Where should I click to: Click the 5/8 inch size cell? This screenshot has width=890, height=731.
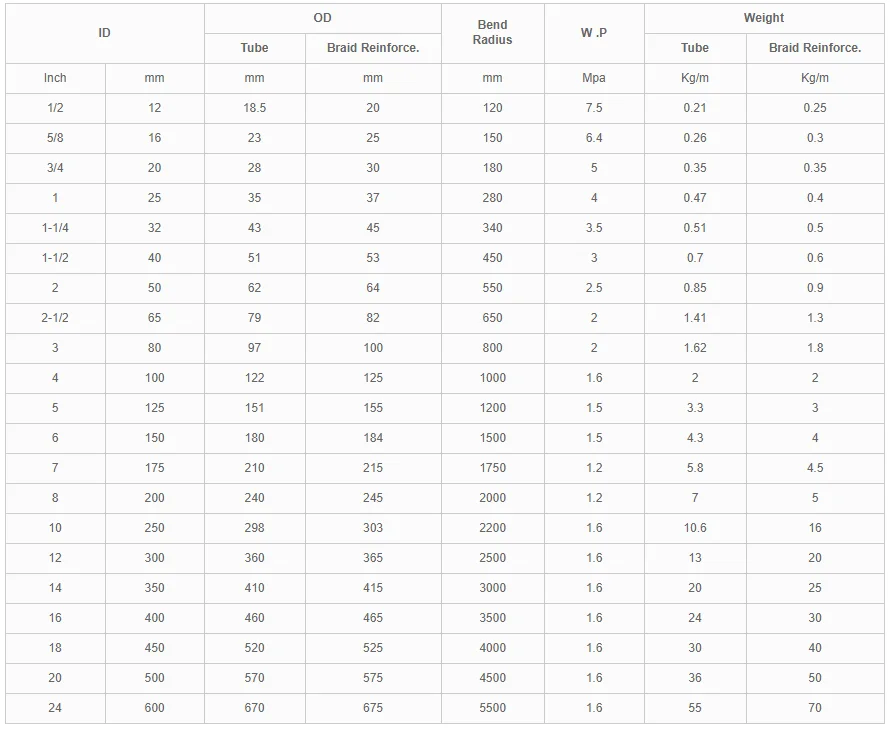pyautogui.click(x=55, y=138)
